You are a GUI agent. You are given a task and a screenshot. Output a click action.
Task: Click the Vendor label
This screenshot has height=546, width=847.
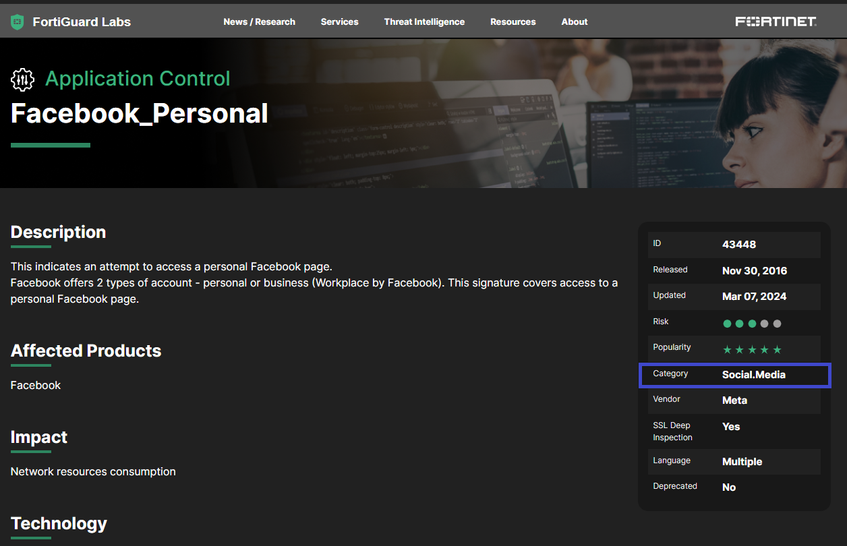point(667,399)
